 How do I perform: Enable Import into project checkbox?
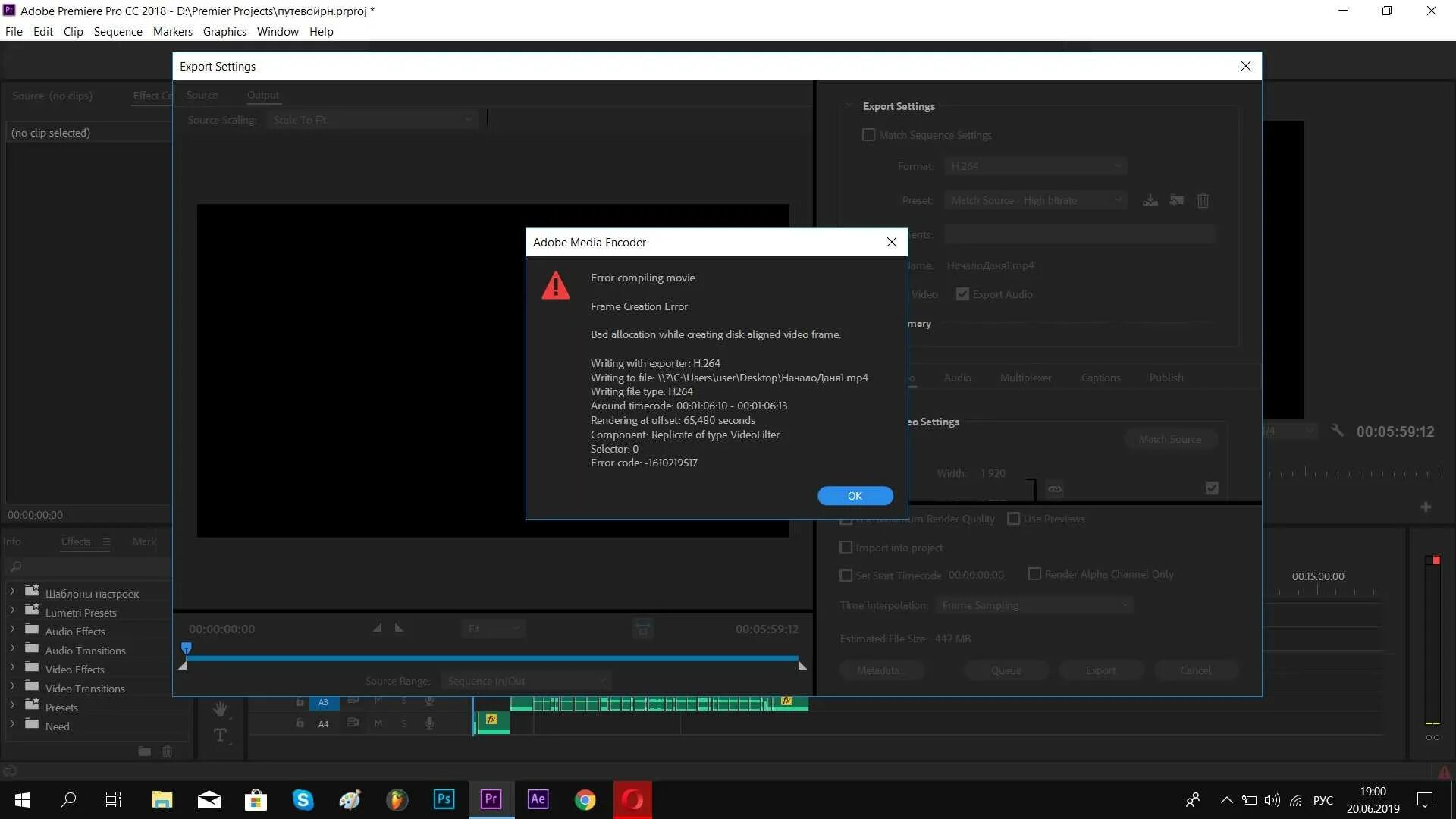[x=846, y=548]
